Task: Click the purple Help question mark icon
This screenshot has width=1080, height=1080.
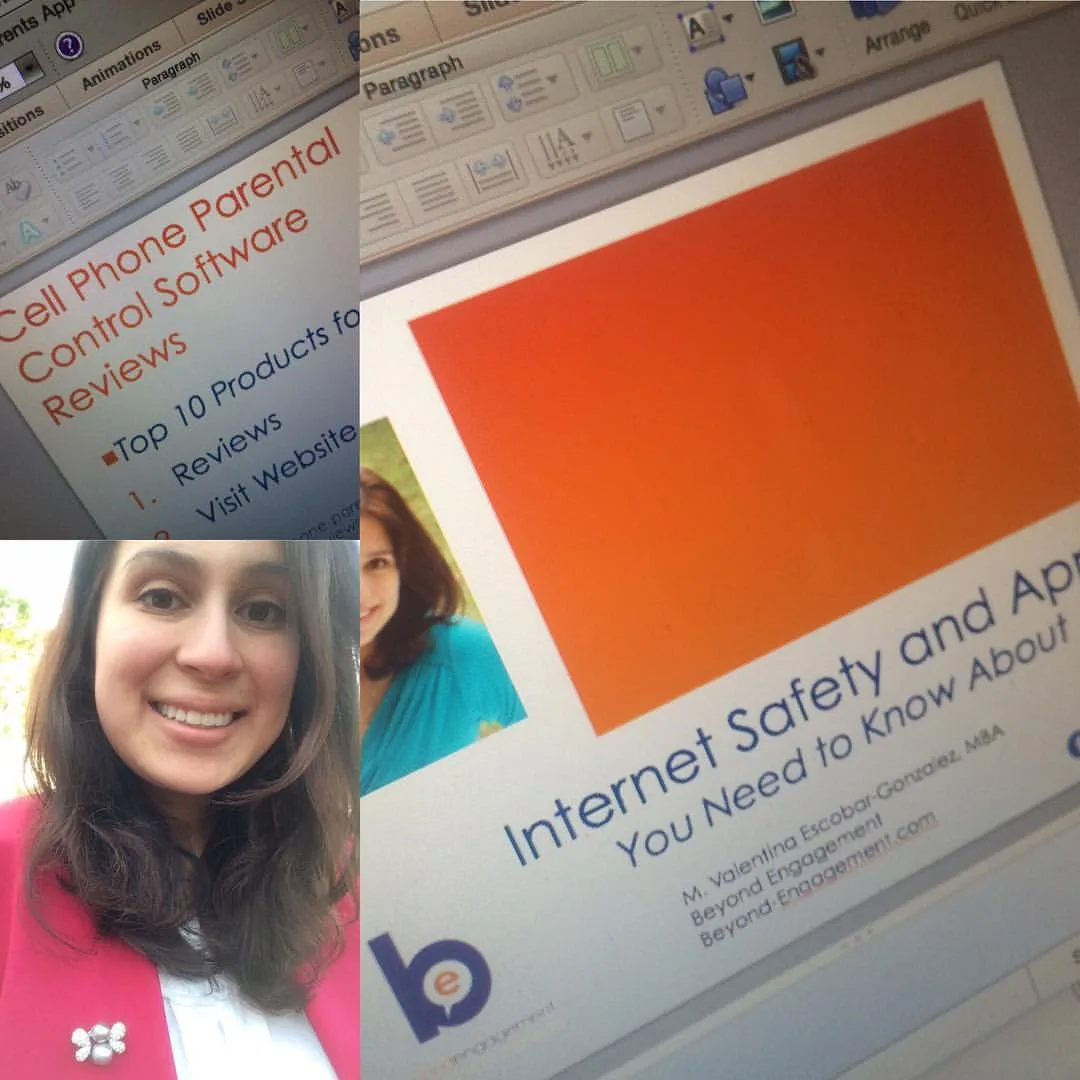Action: (69, 47)
